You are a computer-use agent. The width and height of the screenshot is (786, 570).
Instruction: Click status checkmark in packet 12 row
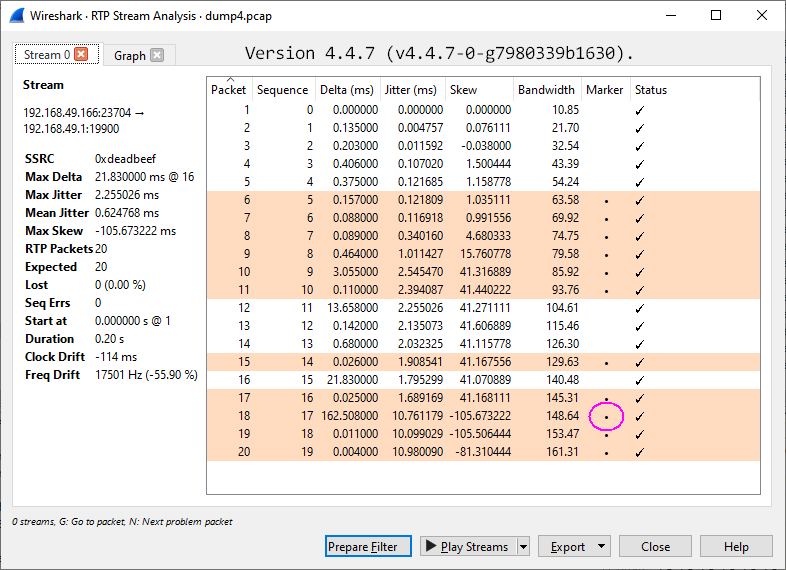640,308
